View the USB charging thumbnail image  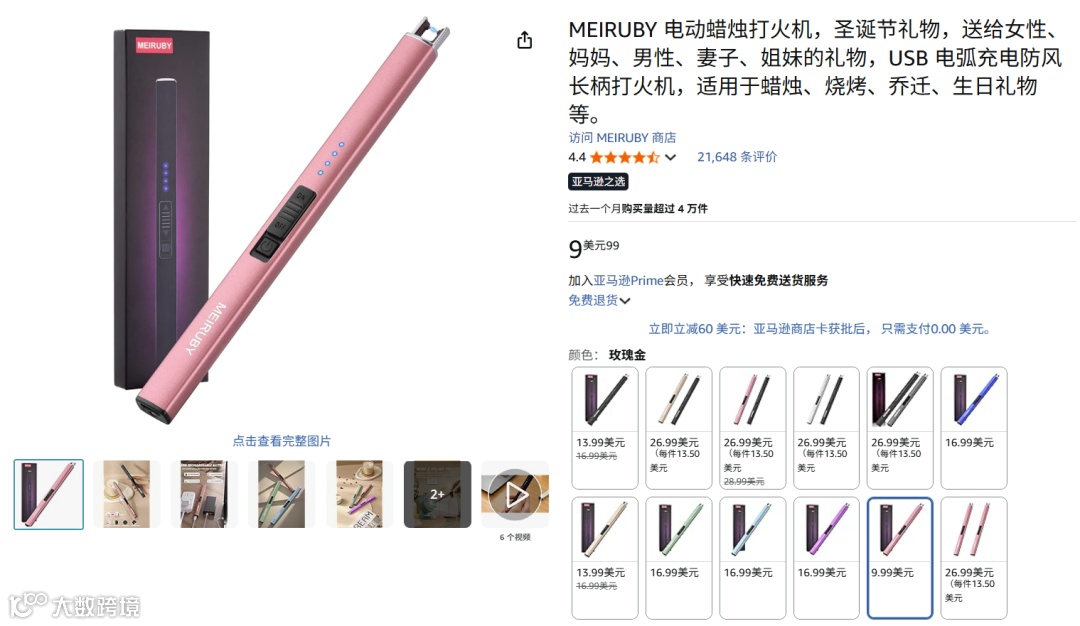[x=204, y=494]
